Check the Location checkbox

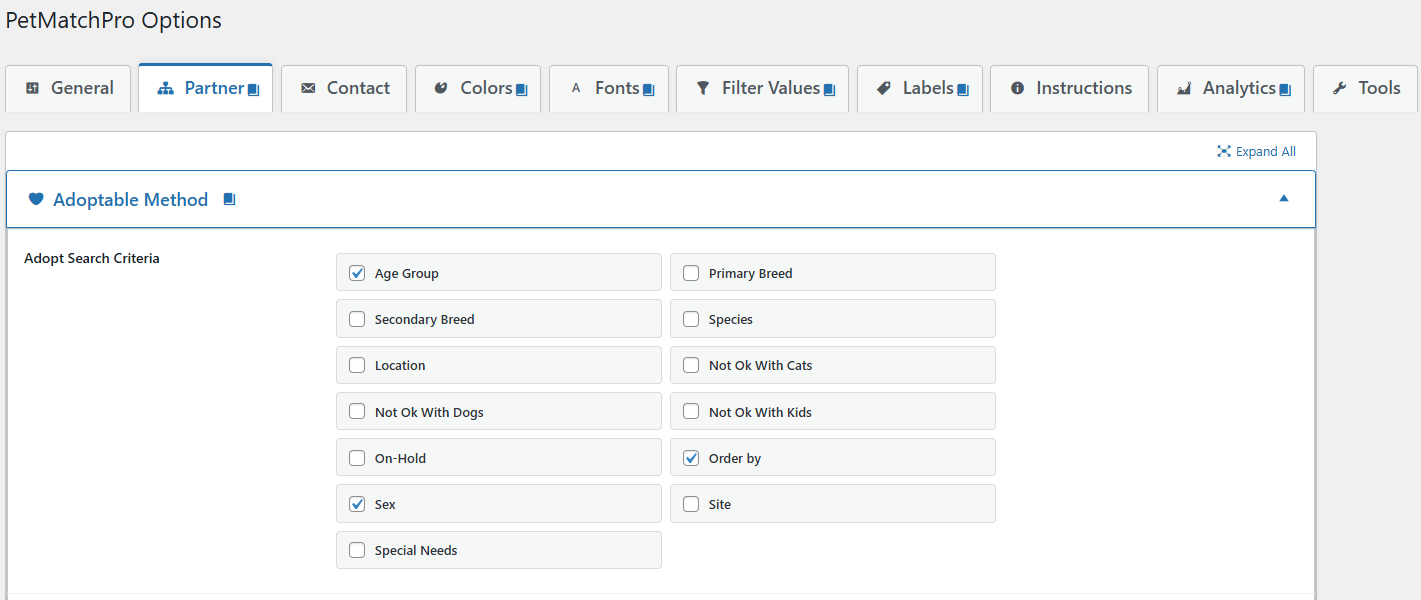click(357, 365)
